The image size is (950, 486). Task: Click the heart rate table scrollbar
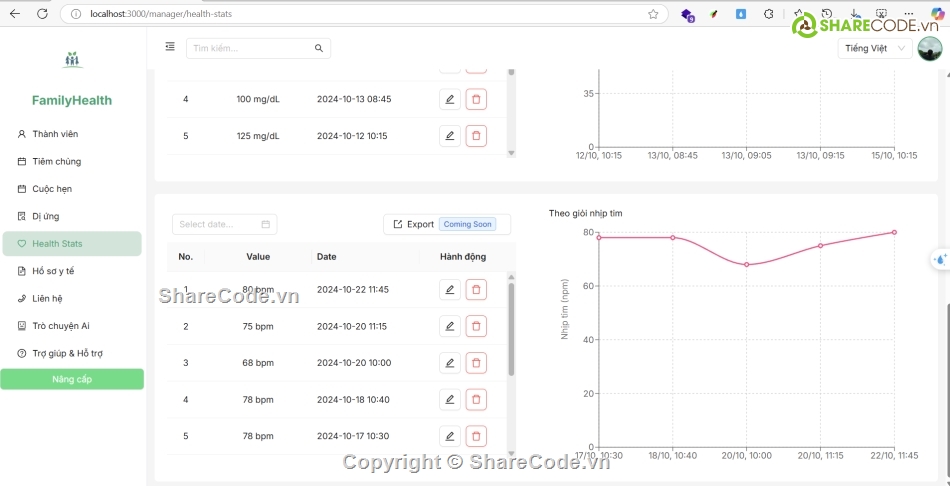pyautogui.click(x=511, y=330)
